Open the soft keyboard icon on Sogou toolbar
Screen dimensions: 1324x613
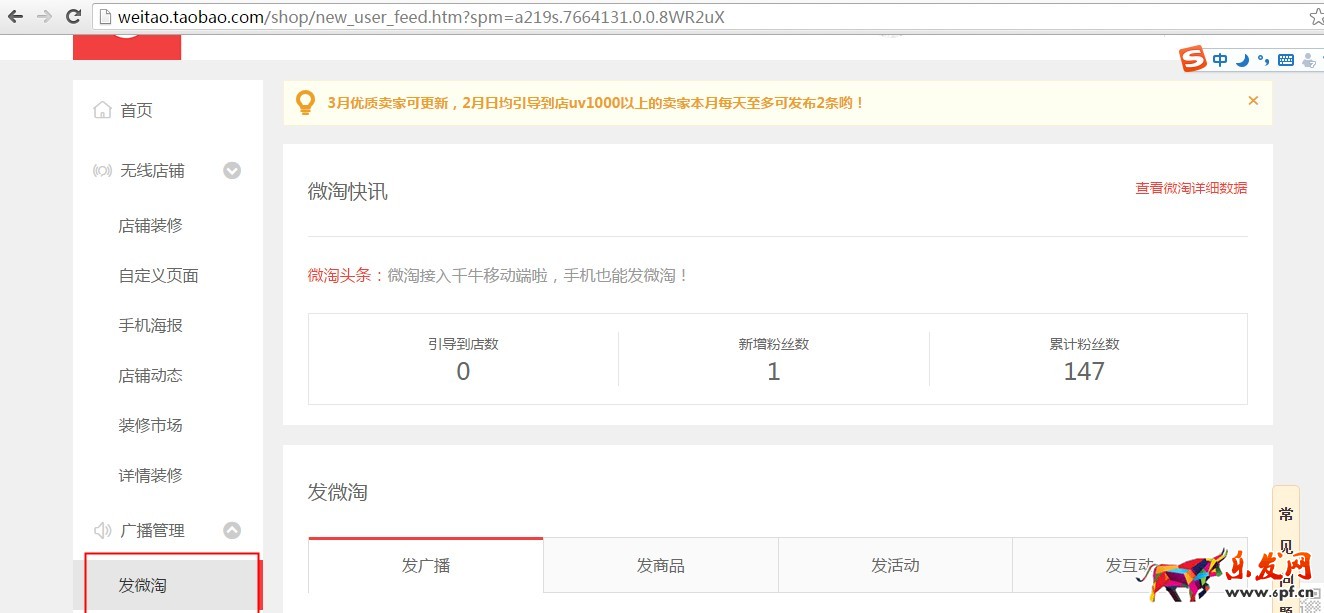1285,59
